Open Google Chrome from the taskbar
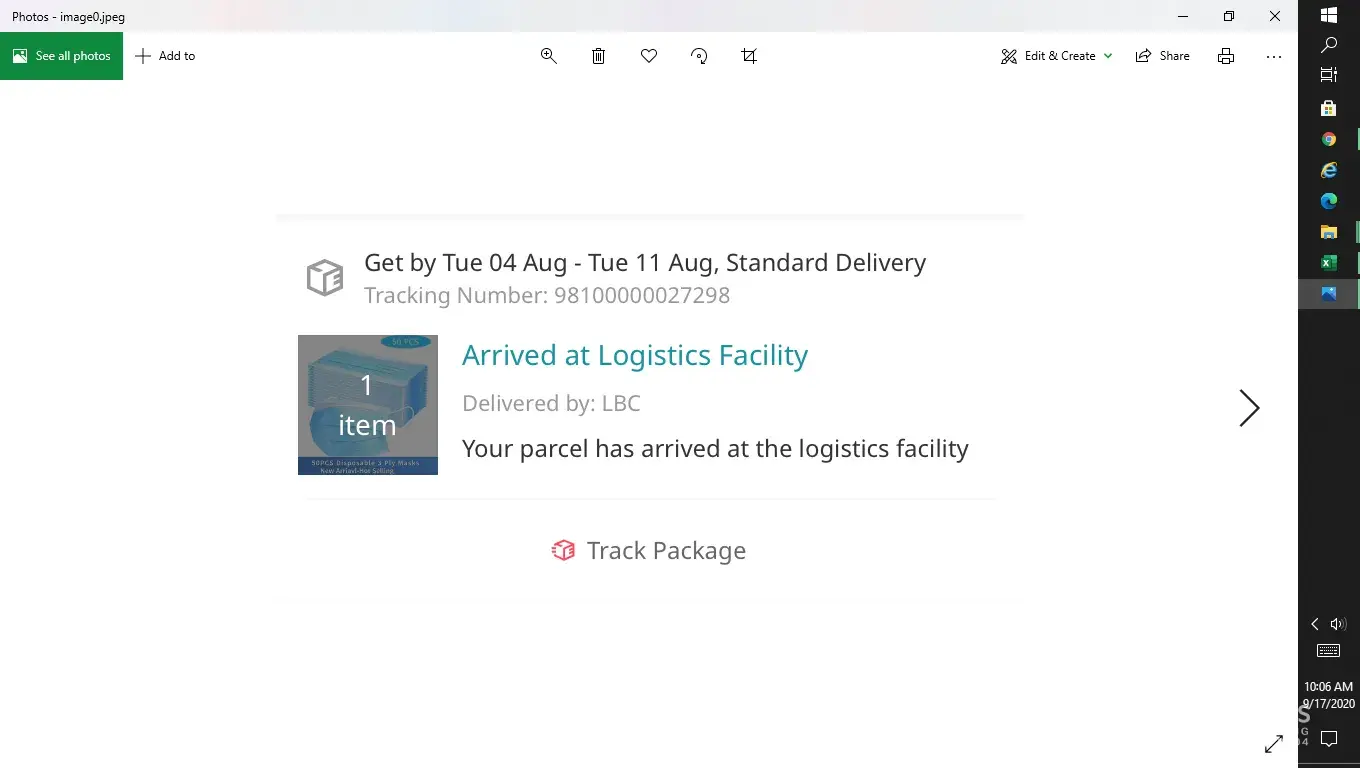This screenshot has width=1360, height=768. (x=1329, y=139)
